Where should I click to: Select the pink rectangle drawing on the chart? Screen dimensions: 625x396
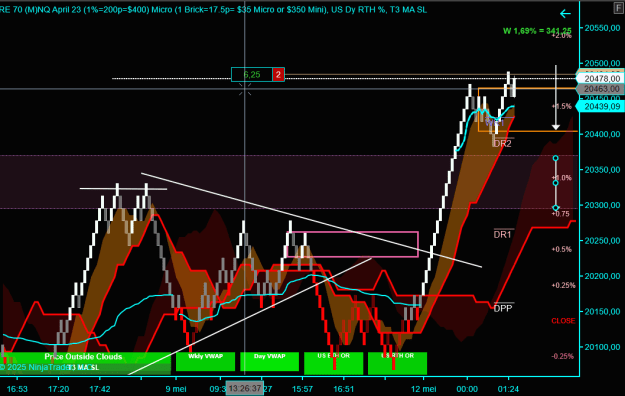click(352, 244)
